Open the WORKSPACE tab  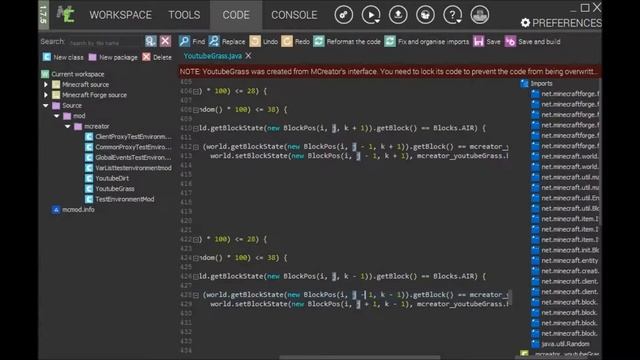click(x=120, y=15)
